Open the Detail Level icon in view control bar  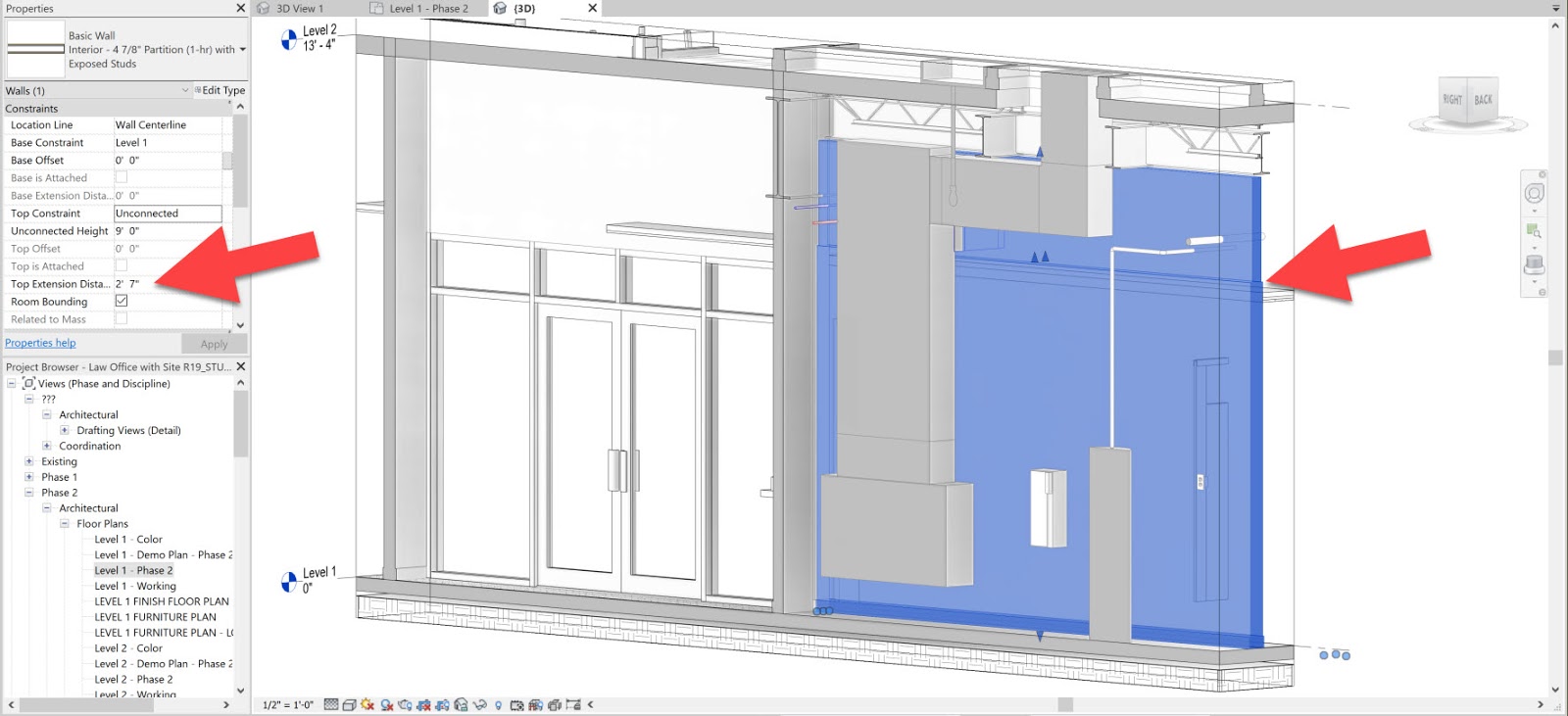click(331, 704)
